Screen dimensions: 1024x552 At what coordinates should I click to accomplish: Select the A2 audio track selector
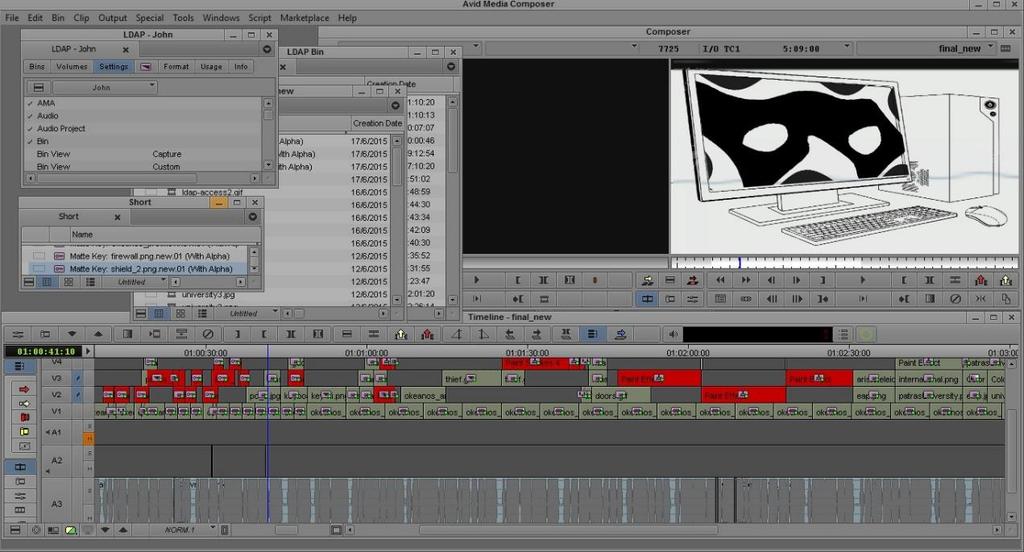57,461
